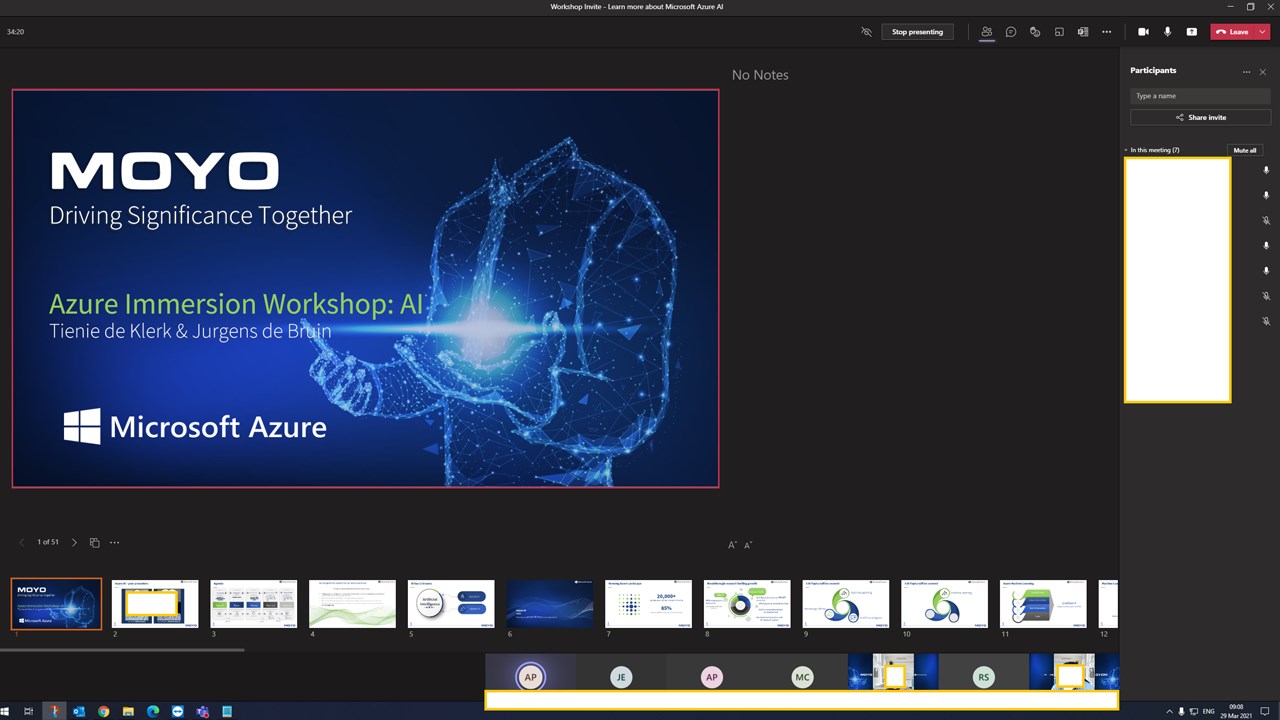Screen dimensions: 1280x720
Task: Open more options in Participants panel
Action: click(1246, 72)
